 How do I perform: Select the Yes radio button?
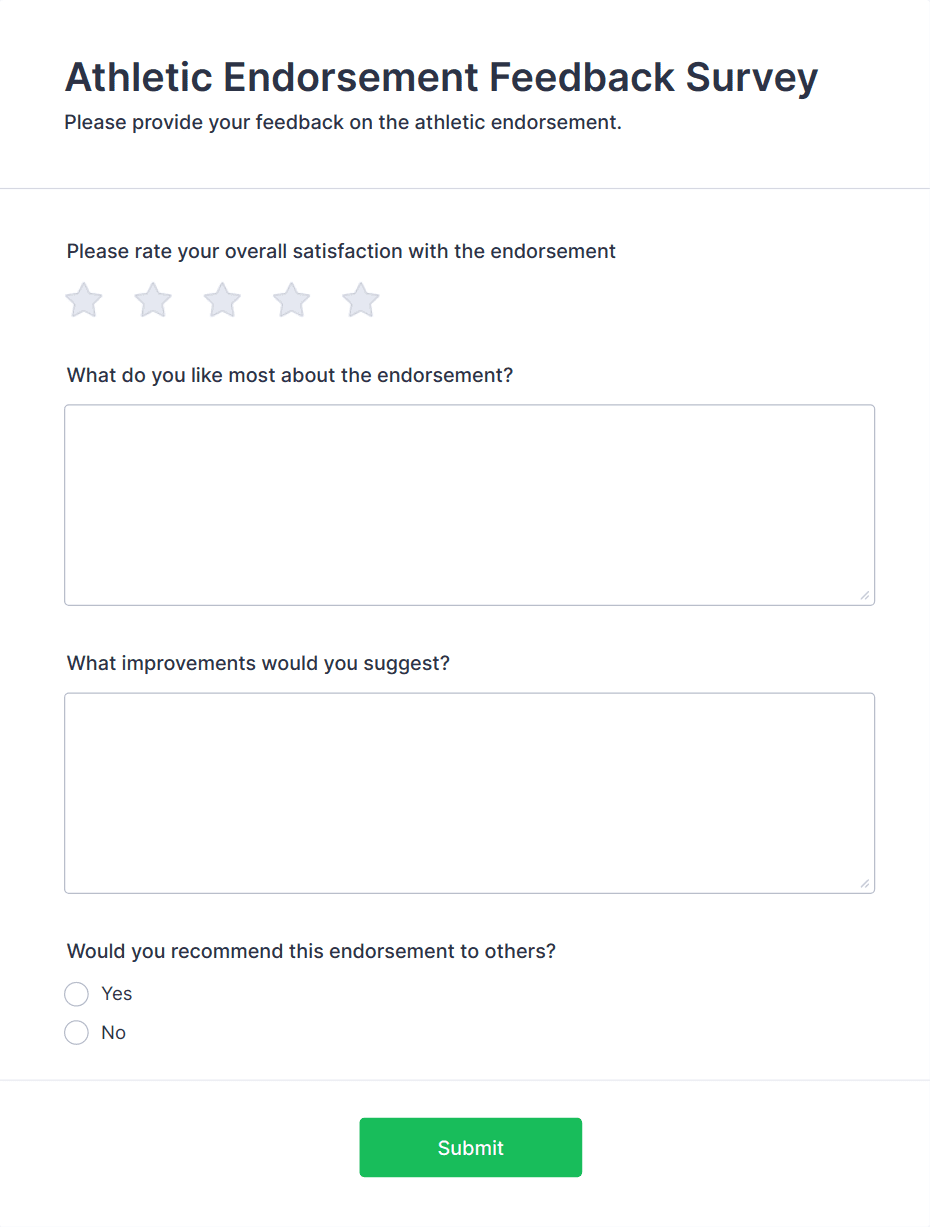click(77, 994)
